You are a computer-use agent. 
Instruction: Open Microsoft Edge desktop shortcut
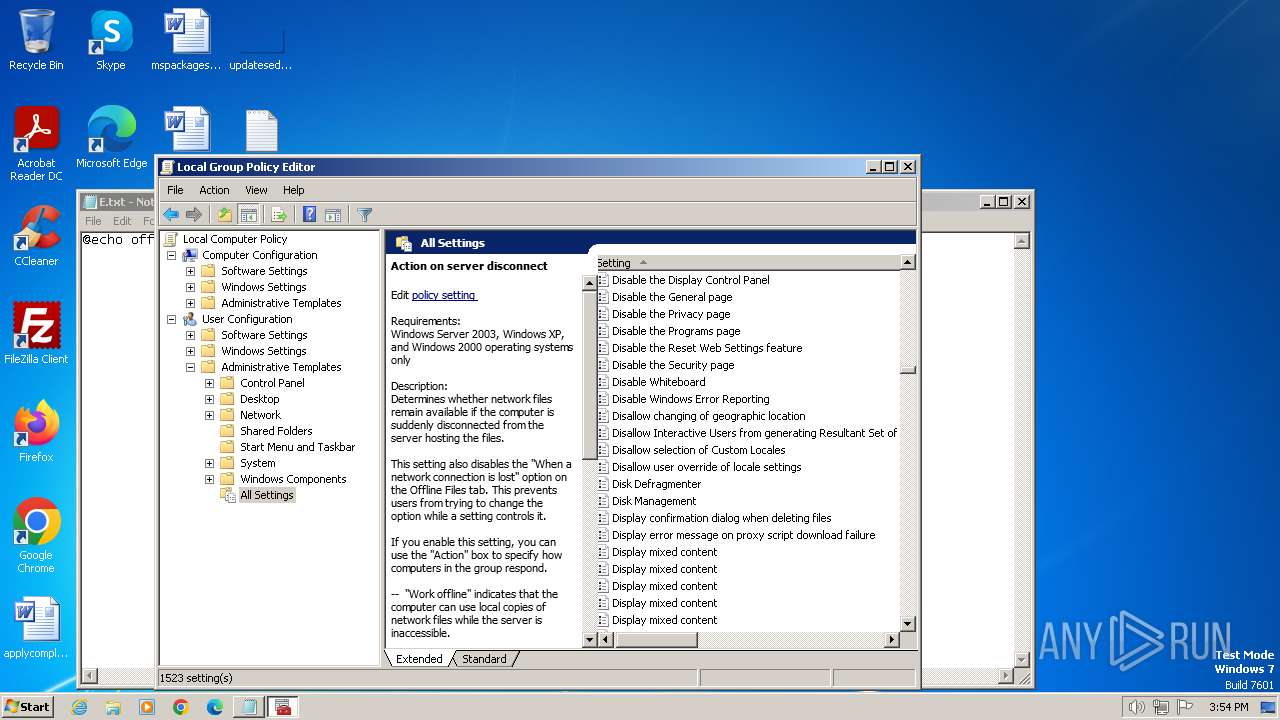point(111,138)
